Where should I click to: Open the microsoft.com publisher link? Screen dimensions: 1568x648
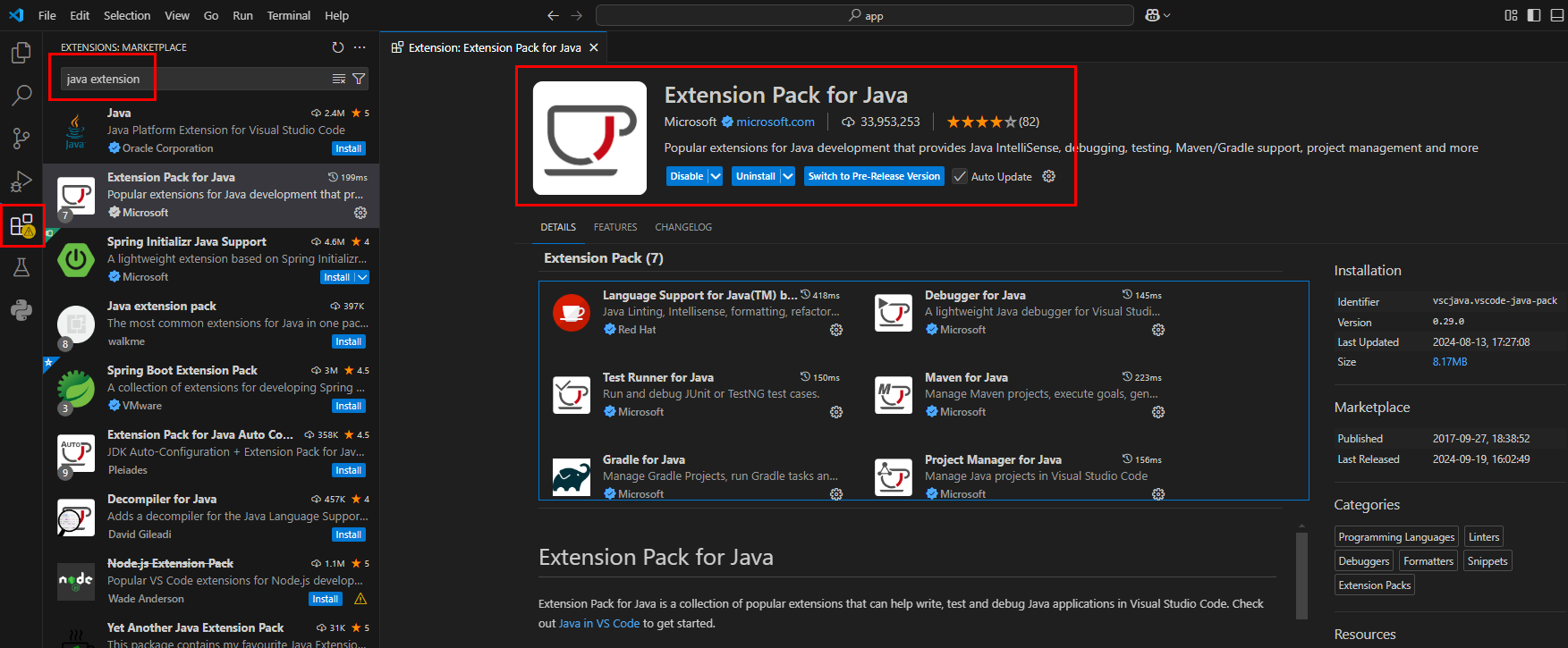[x=776, y=122]
